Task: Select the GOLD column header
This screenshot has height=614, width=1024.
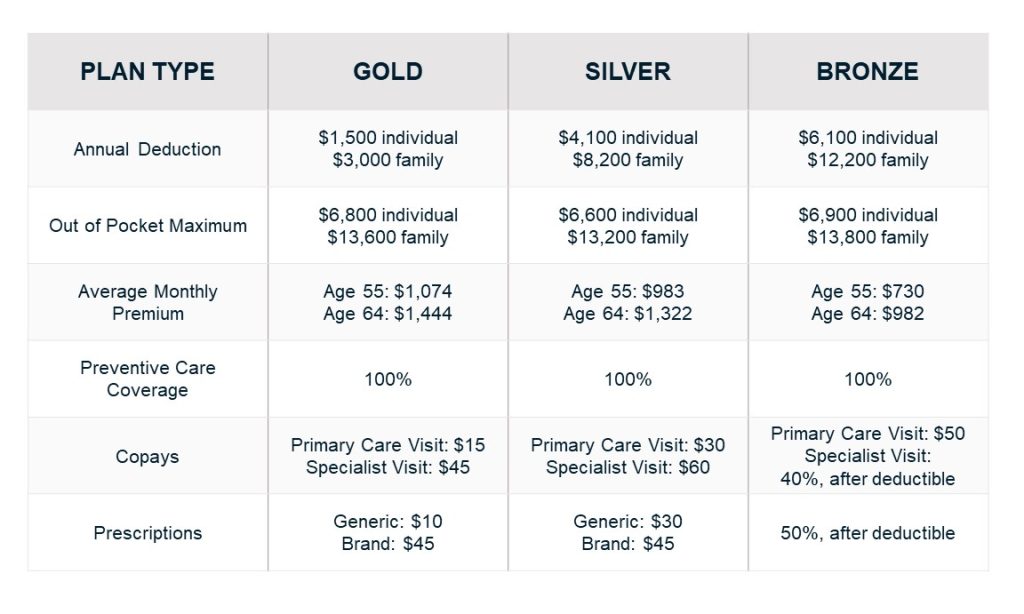Action: pyautogui.click(x=388, y=71)
